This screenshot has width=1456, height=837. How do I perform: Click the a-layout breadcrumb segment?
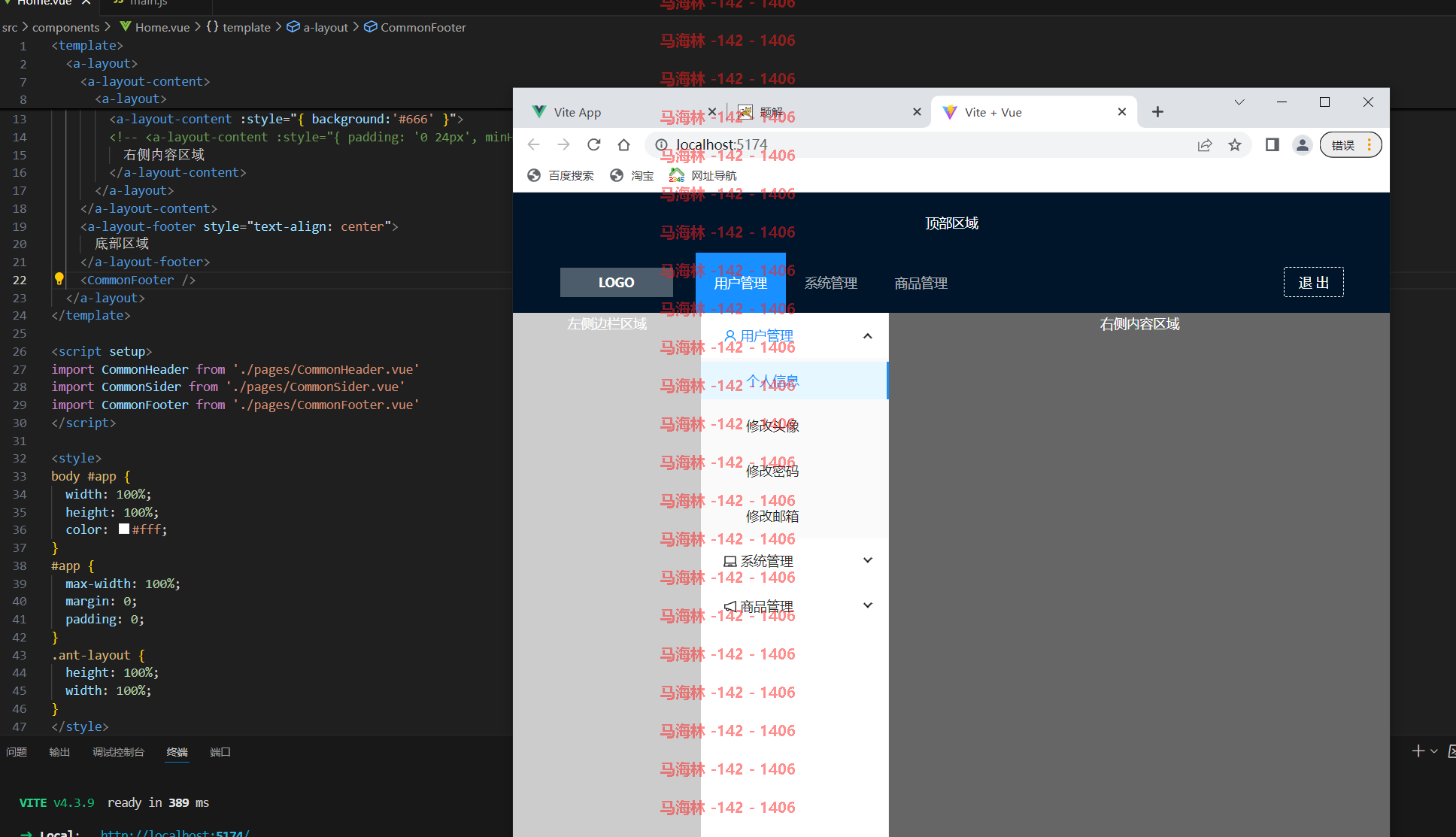coord(317,27)
